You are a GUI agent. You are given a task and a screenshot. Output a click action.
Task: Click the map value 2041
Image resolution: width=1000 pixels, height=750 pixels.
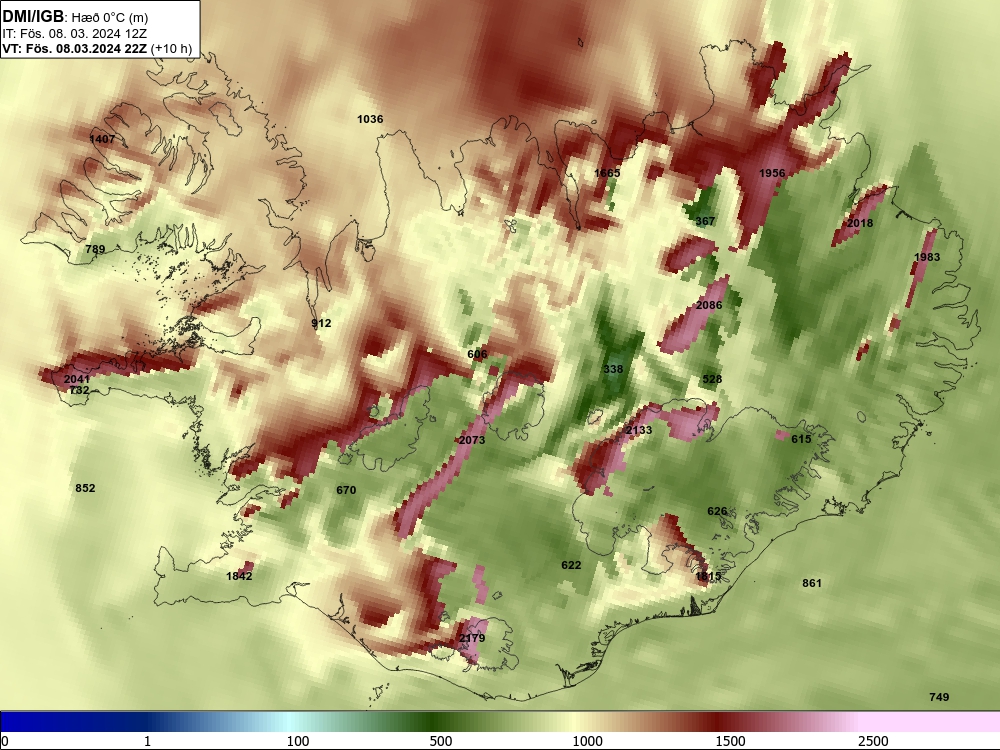point(77,379)
